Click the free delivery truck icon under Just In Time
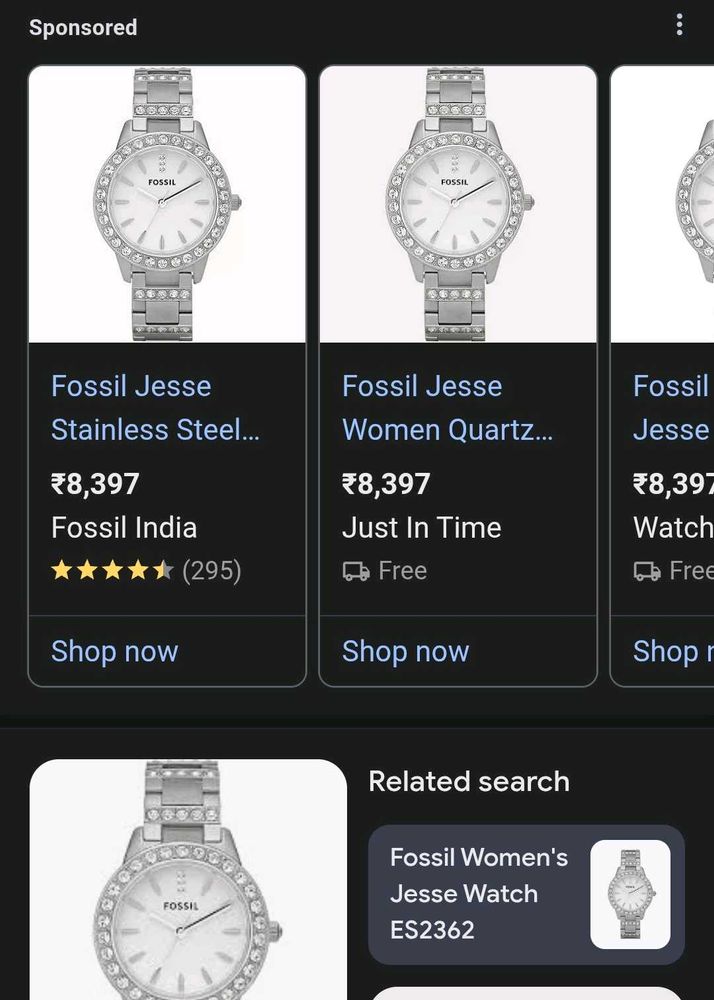 356,571
